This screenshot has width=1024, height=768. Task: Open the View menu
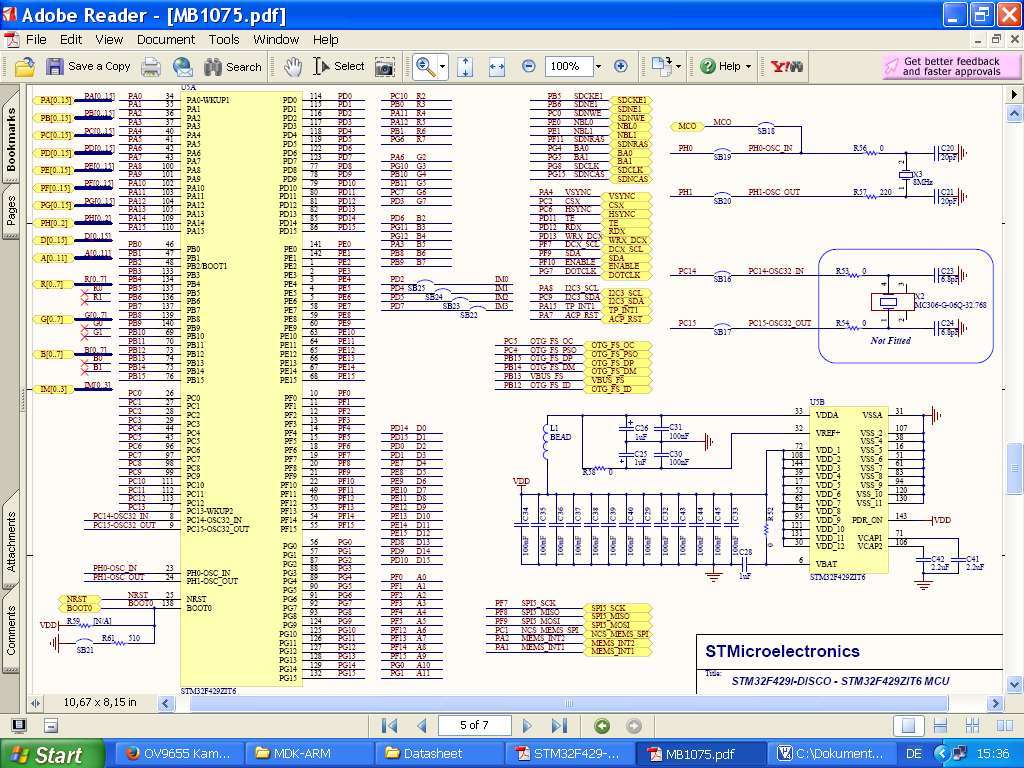tap(109, 40)
